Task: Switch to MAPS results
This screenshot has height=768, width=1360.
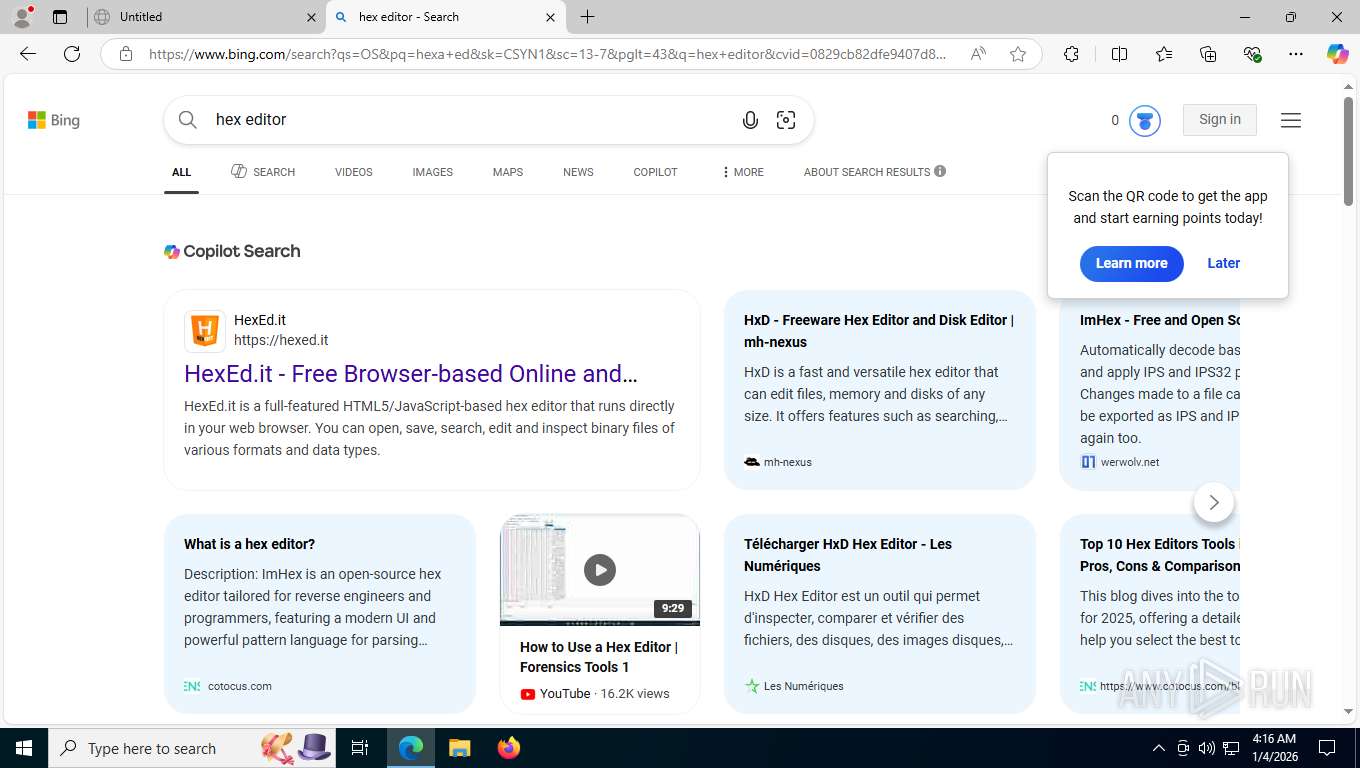Action: (x=508, y=172)
